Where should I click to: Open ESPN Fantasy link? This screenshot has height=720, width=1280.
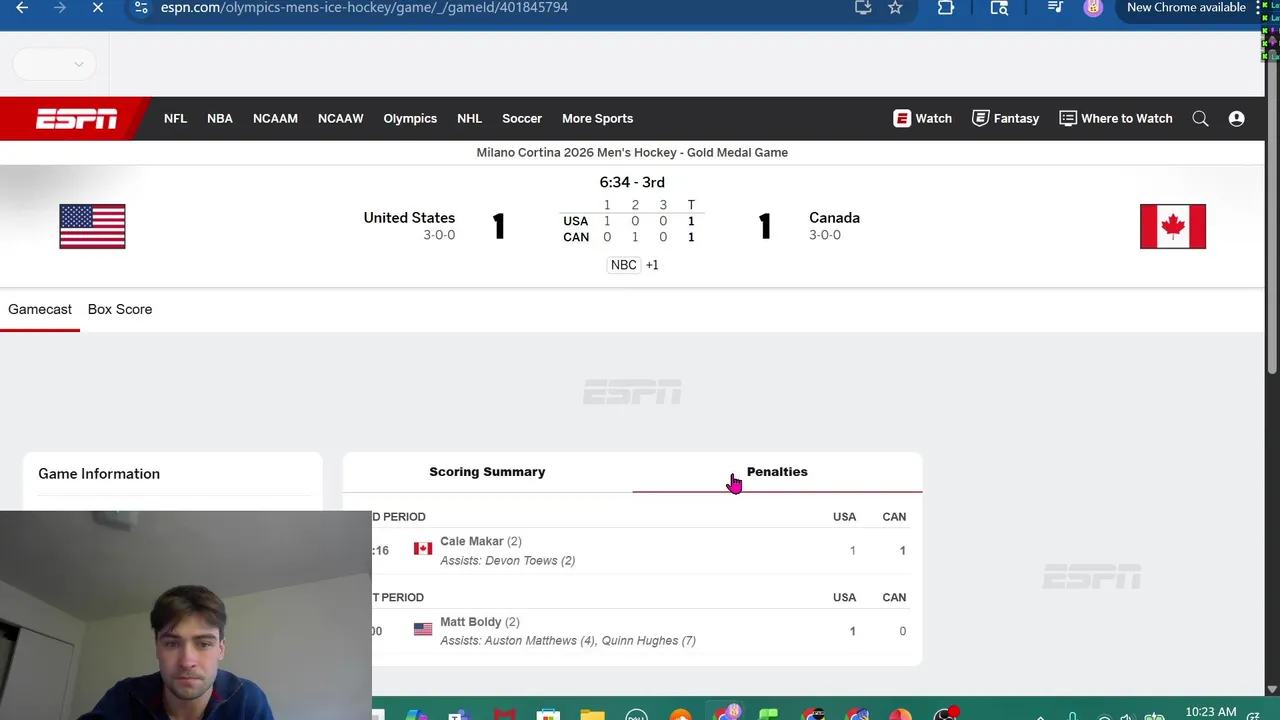1005,118
